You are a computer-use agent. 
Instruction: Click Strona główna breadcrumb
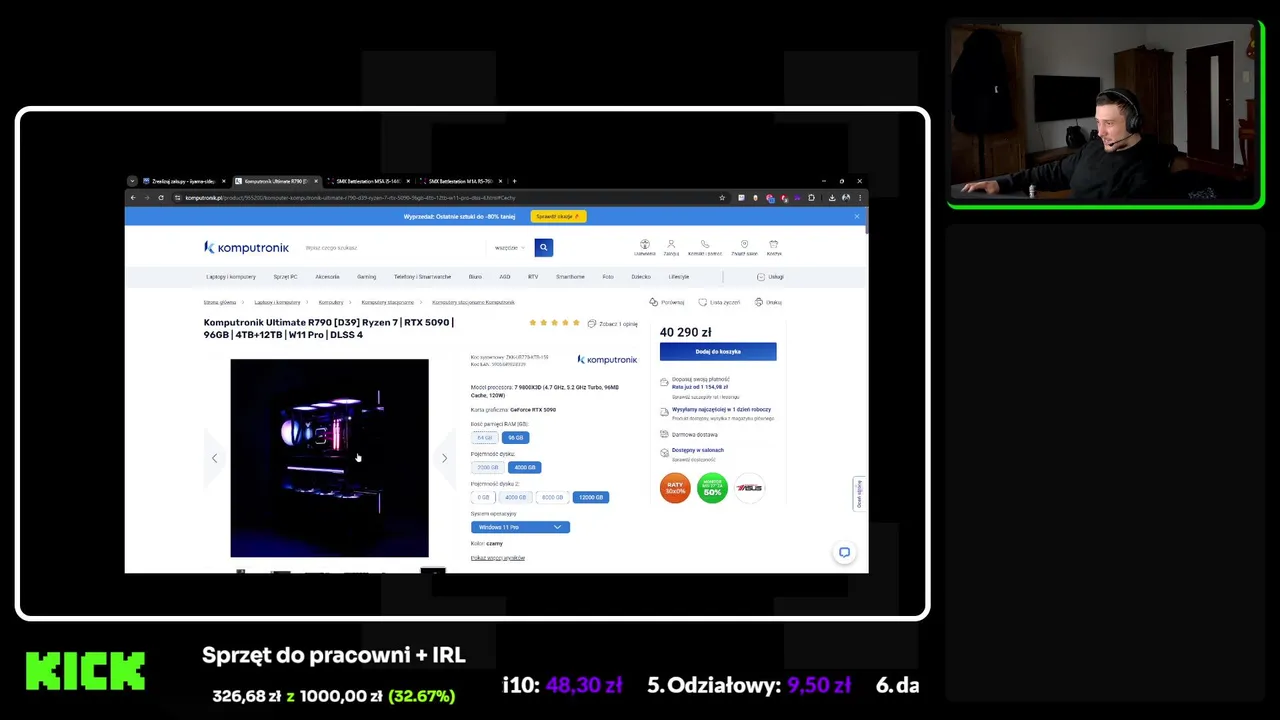(x=220, y=302)
